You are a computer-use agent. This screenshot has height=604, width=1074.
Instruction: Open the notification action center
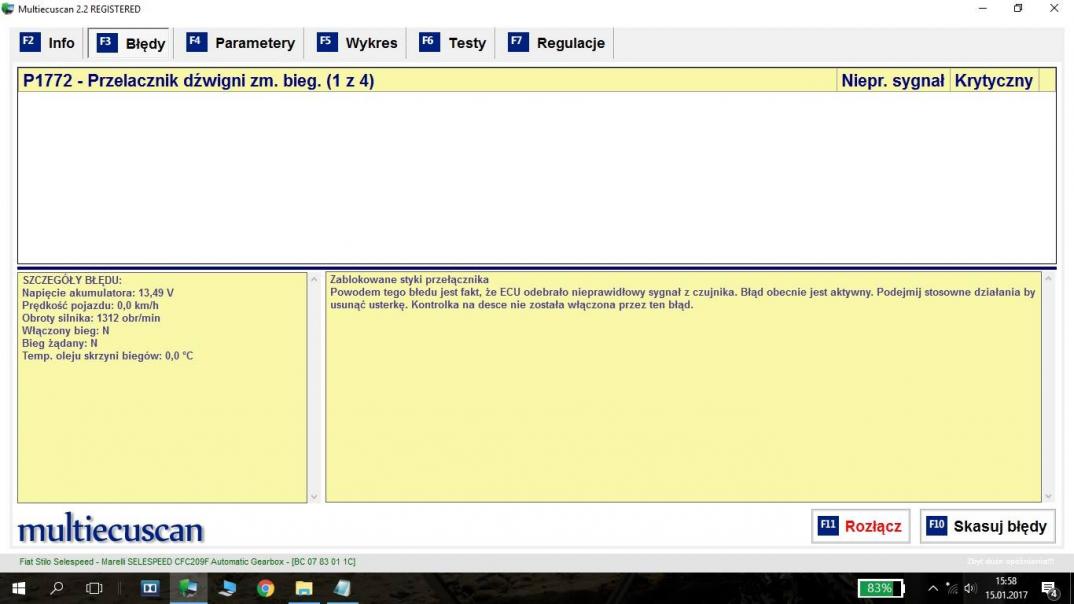(1049, 588)
